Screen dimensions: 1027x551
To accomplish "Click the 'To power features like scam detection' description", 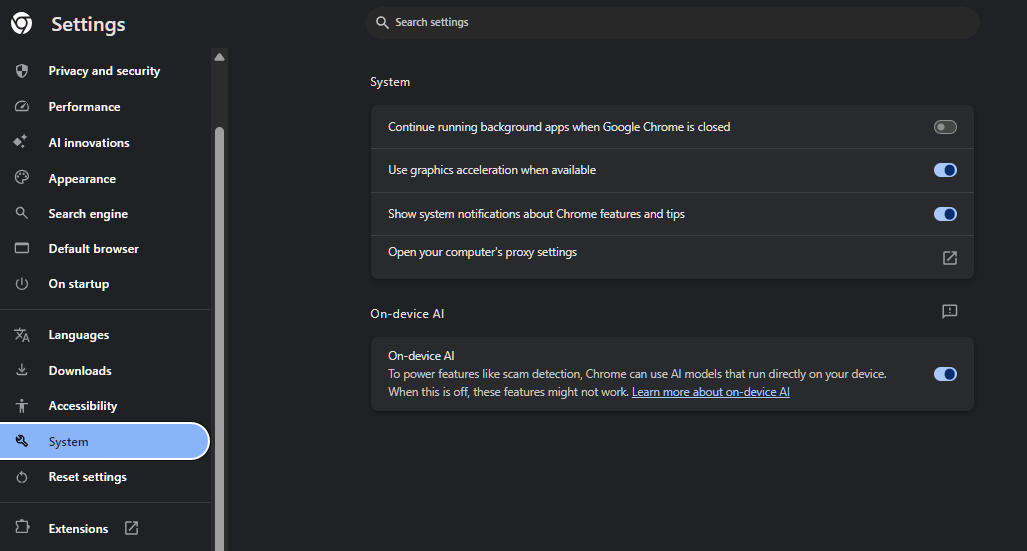I will (637, 383).
